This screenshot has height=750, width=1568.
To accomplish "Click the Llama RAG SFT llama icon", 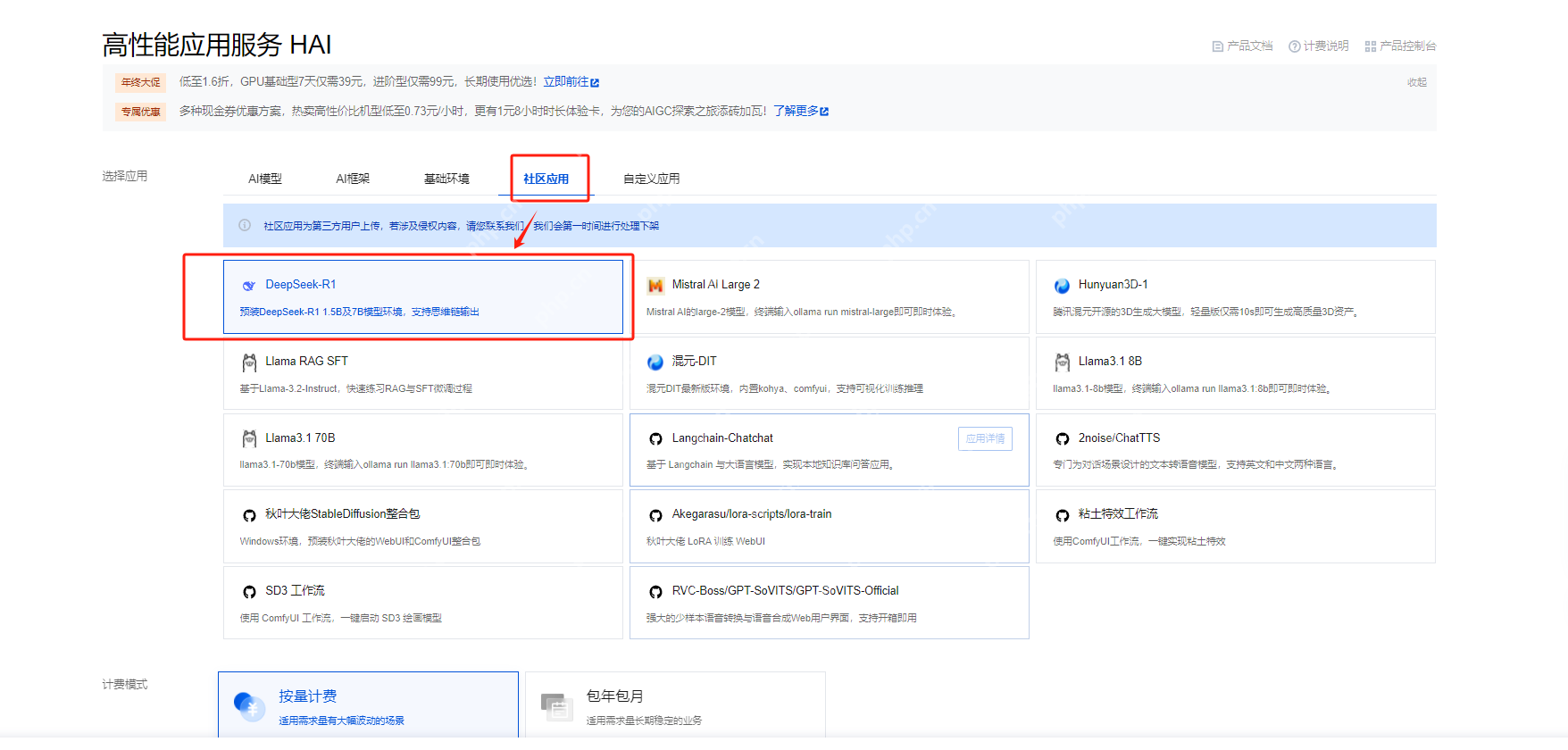I will 249,362.
